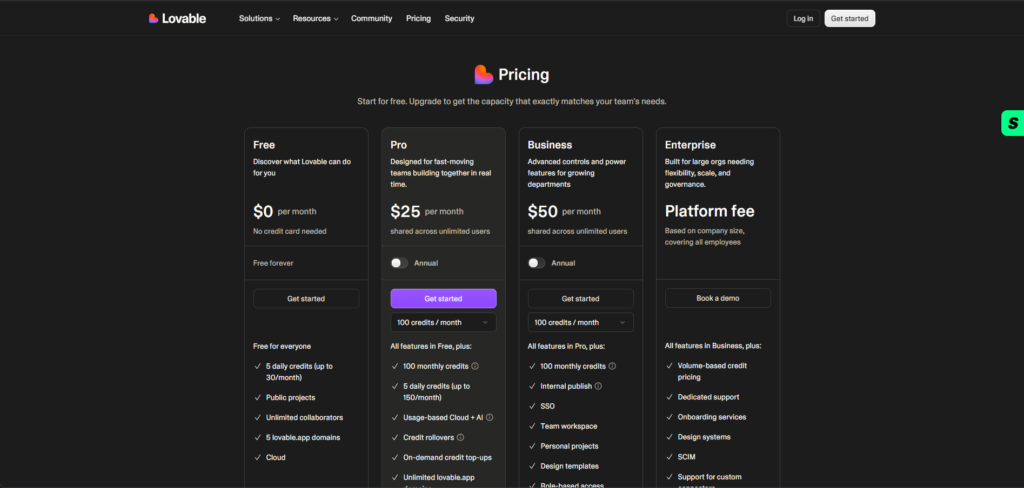Image resolution: width=1024 pixels, height=488 pixels.
Task: Click the Platform fee heading
Action: click(x=710, y=211)
